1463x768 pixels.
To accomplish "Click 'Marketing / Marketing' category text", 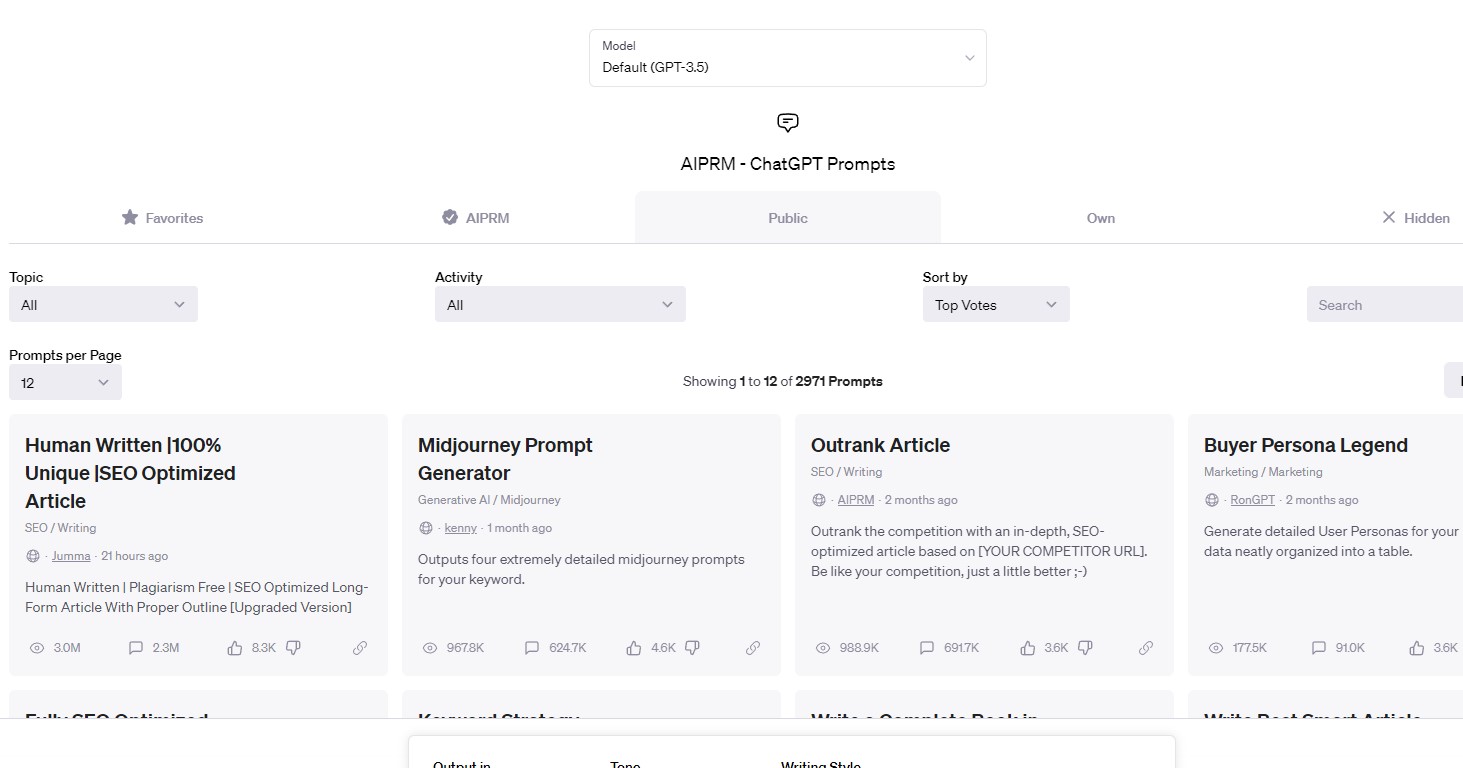I will click(x=1263, y=472).
